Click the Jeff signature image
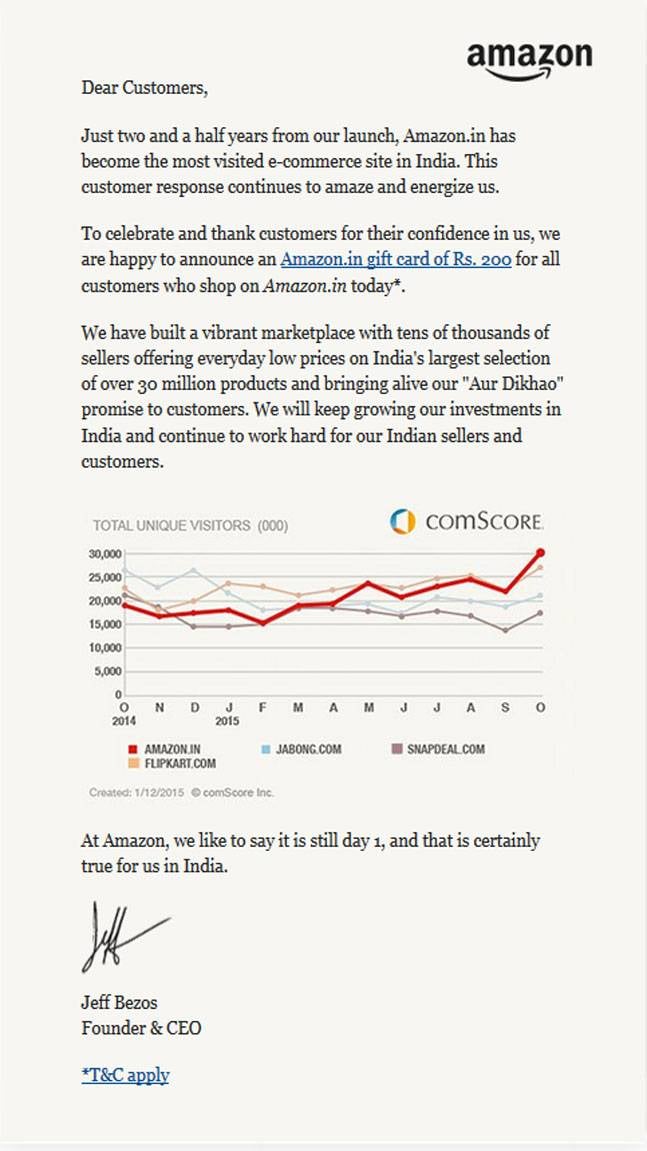This screenshot has width=647, height=1151. pyautogui.click(x=126, y=937)
